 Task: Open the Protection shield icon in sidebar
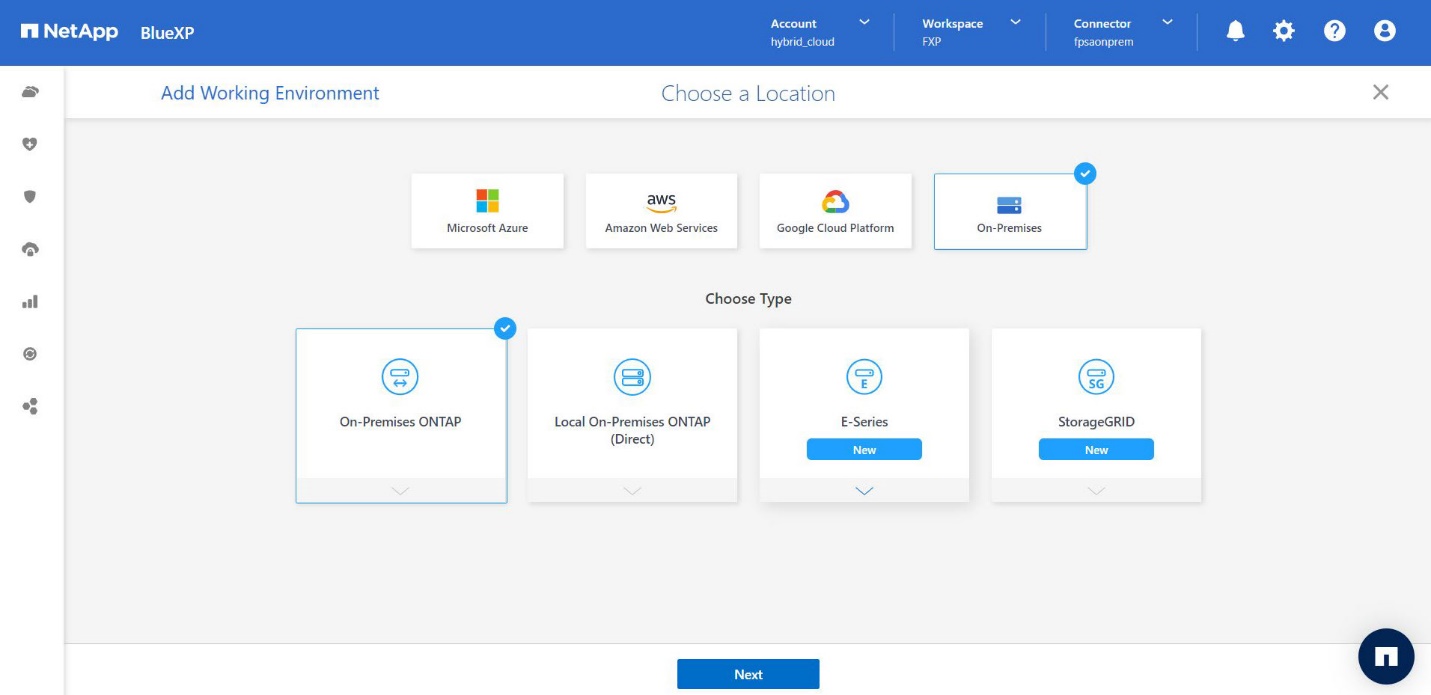[x=30, y=197]
